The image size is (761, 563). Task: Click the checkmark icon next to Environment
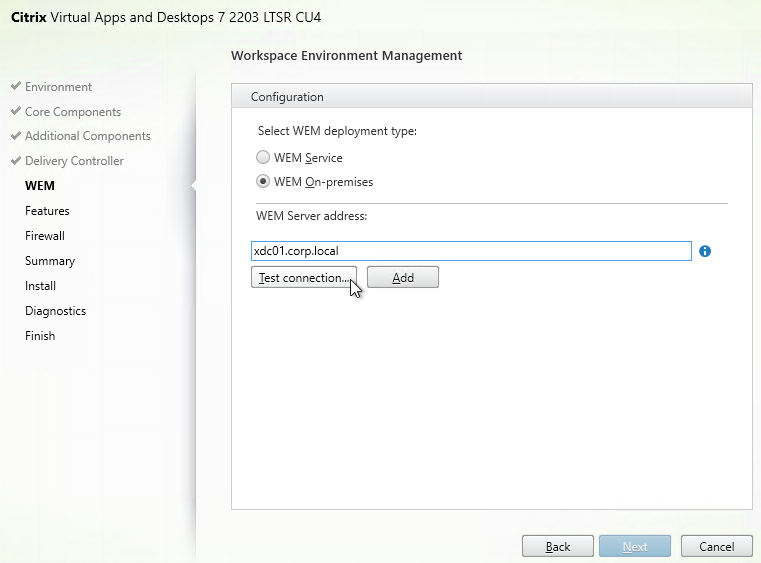pos(16,86)
